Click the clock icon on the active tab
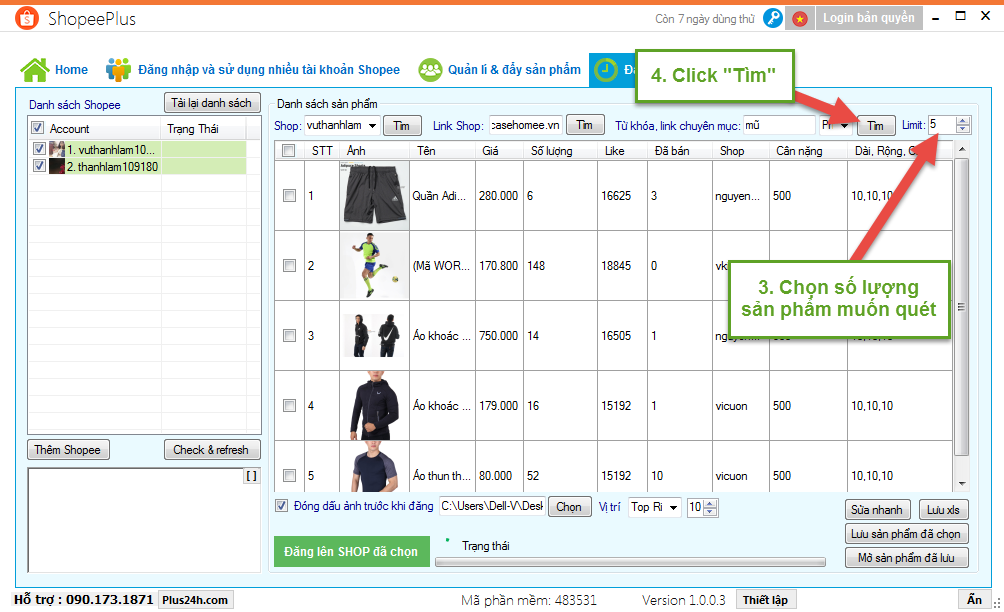 point(607,70)
